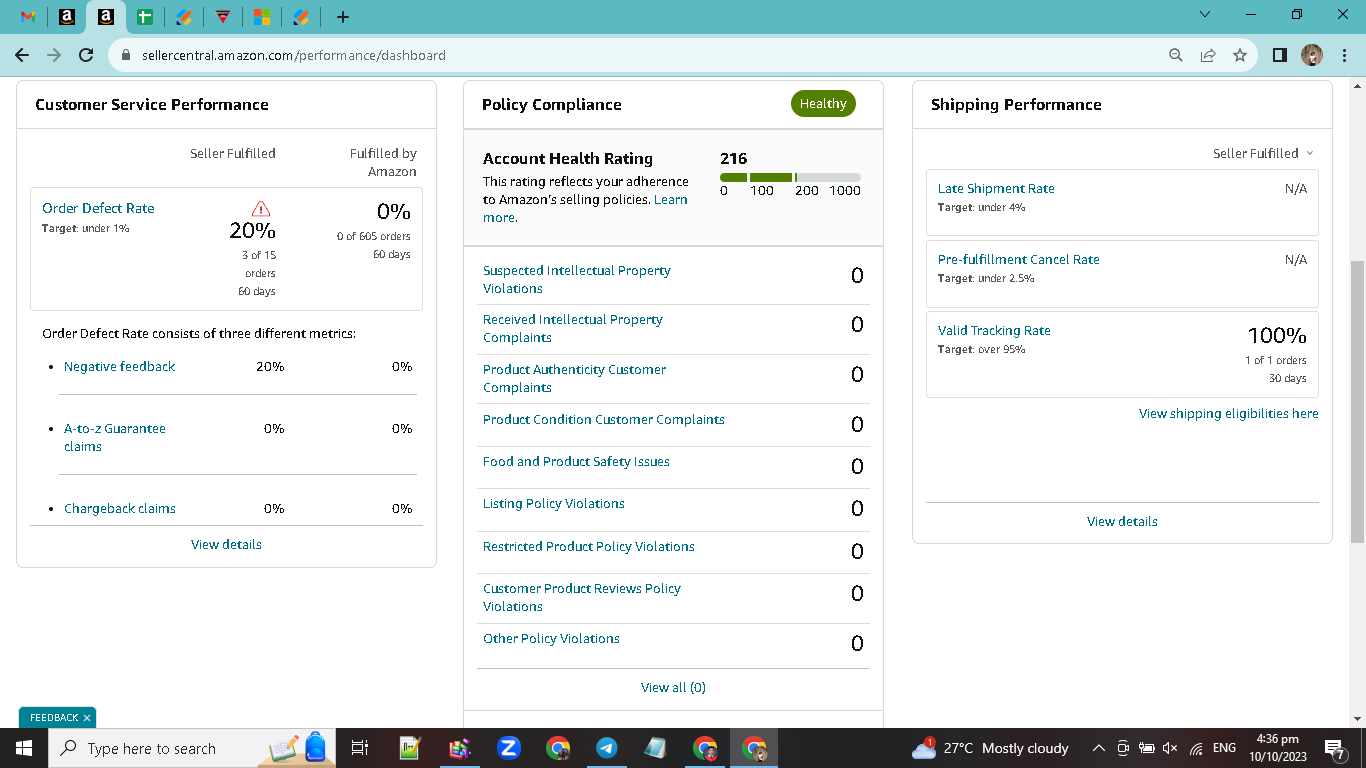
Task: Click the Account Health Rating progress bar
Action: 790,177
